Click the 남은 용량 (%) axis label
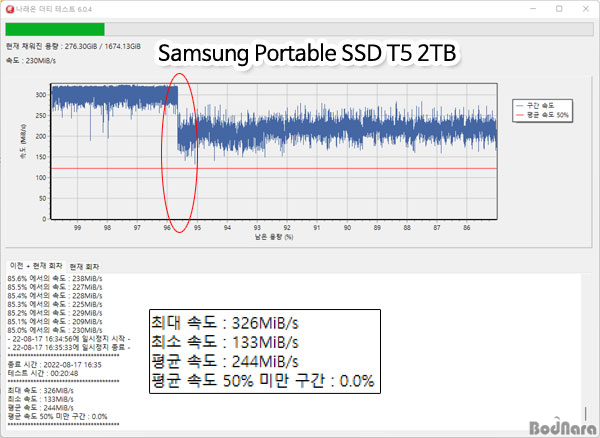 pos(274,238)
